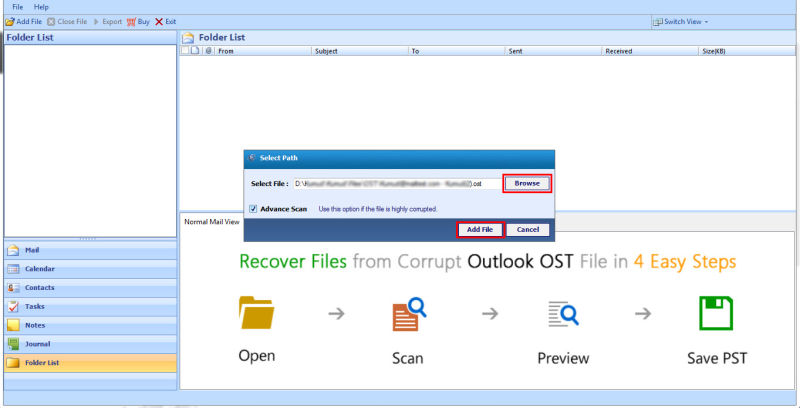Click the Export toolbar button
800x408 pixels.
[108, 22]
